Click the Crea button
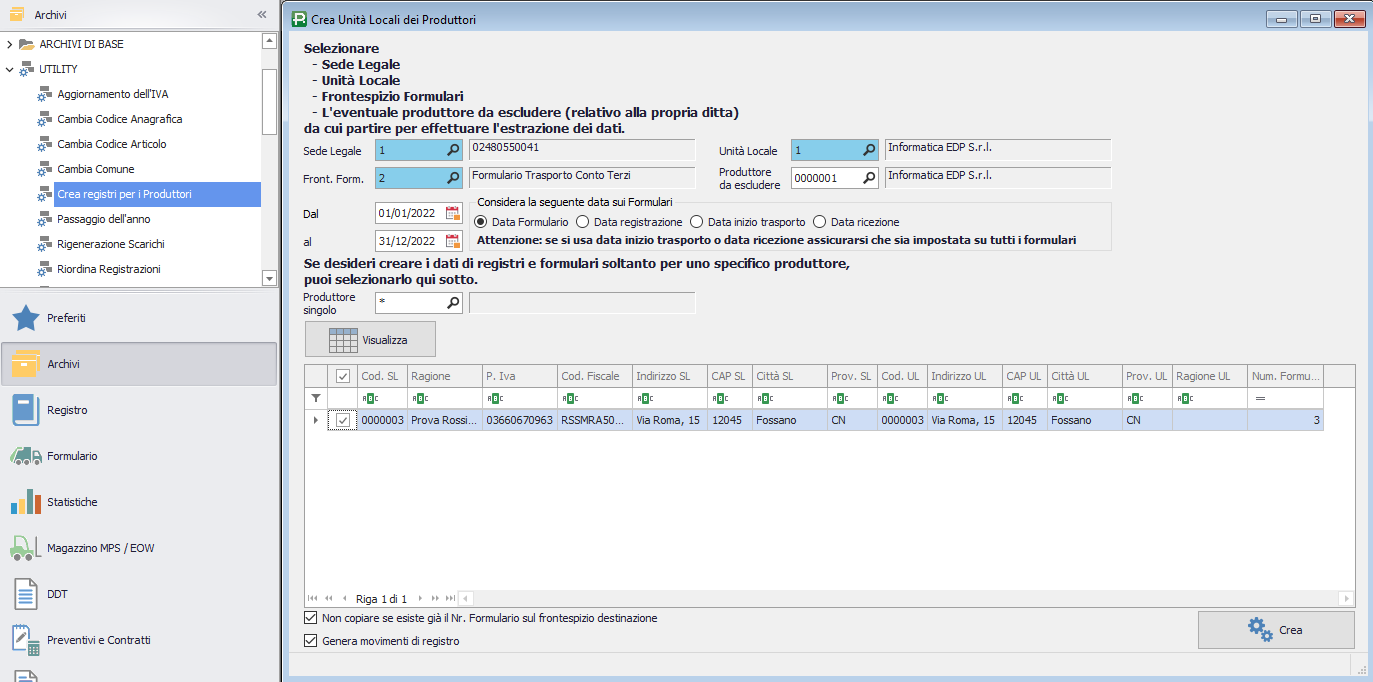The height and width of the screenshot is (682, 1373). pos(1276,630)
